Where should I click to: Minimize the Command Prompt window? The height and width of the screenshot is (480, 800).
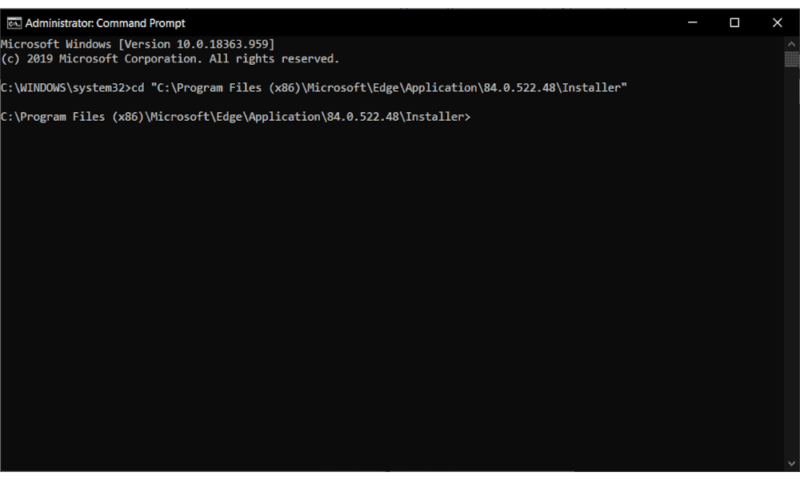click(x=691, y=22)
